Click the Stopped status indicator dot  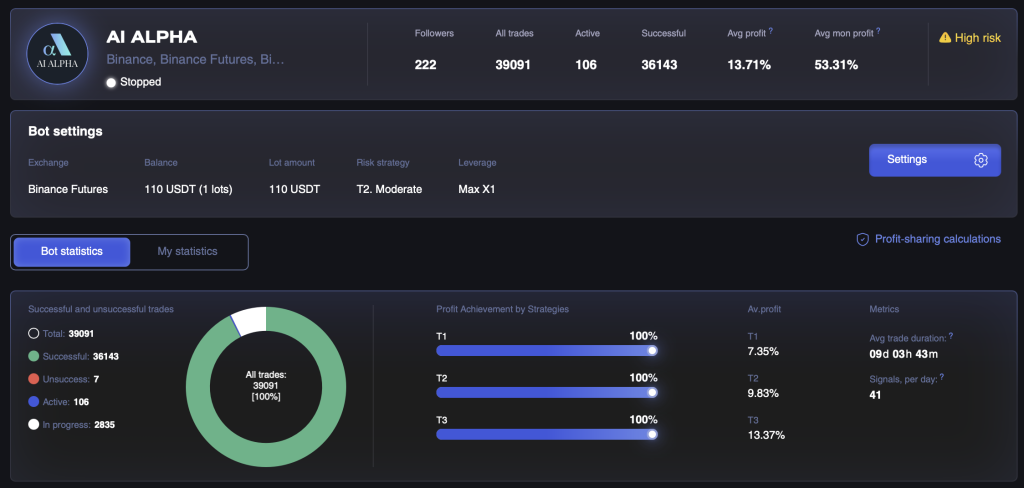click(x=111, y=82)
